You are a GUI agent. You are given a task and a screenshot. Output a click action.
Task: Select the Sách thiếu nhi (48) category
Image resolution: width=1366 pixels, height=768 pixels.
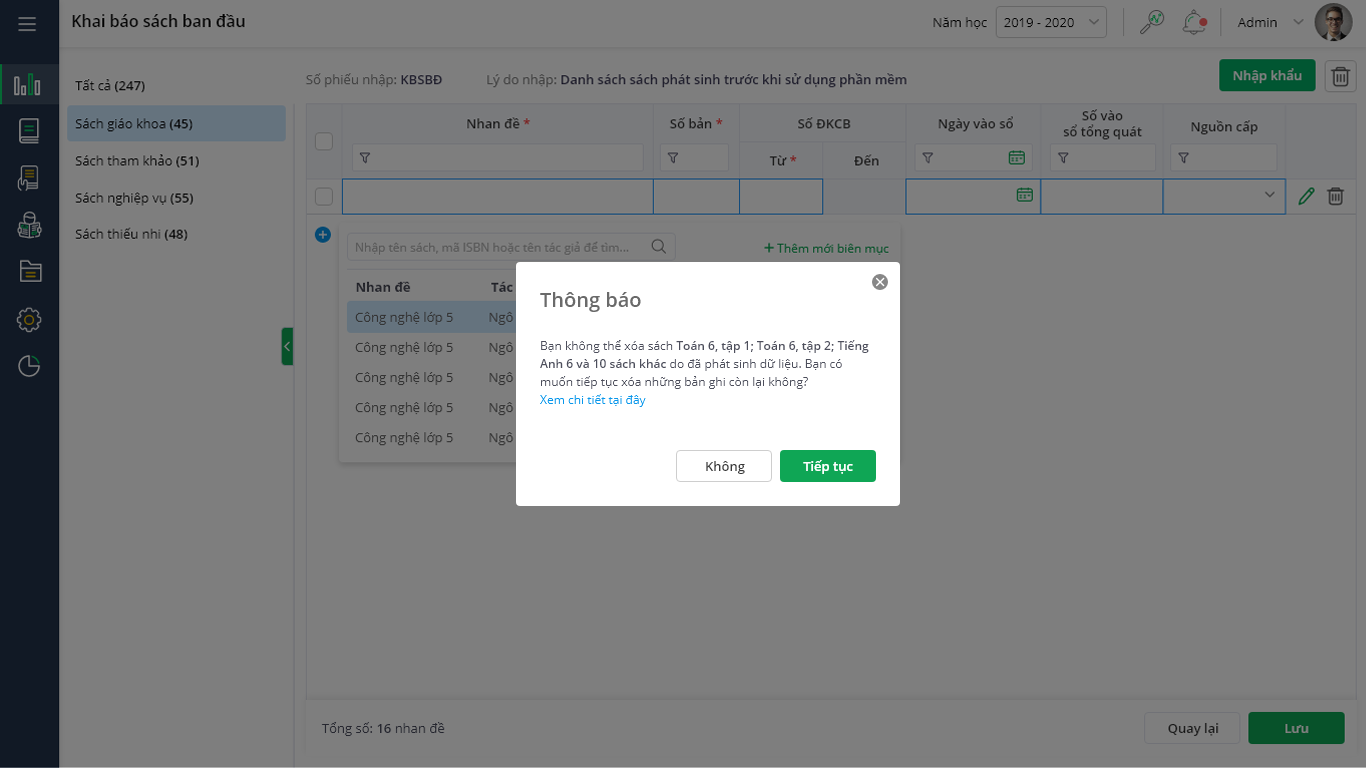tap(131, 234)
